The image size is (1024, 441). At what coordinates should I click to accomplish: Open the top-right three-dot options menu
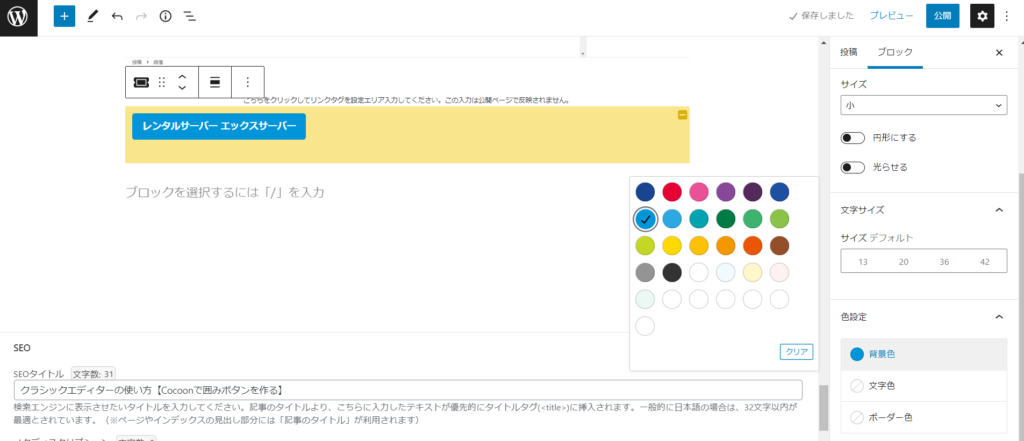coord(1006,16)
